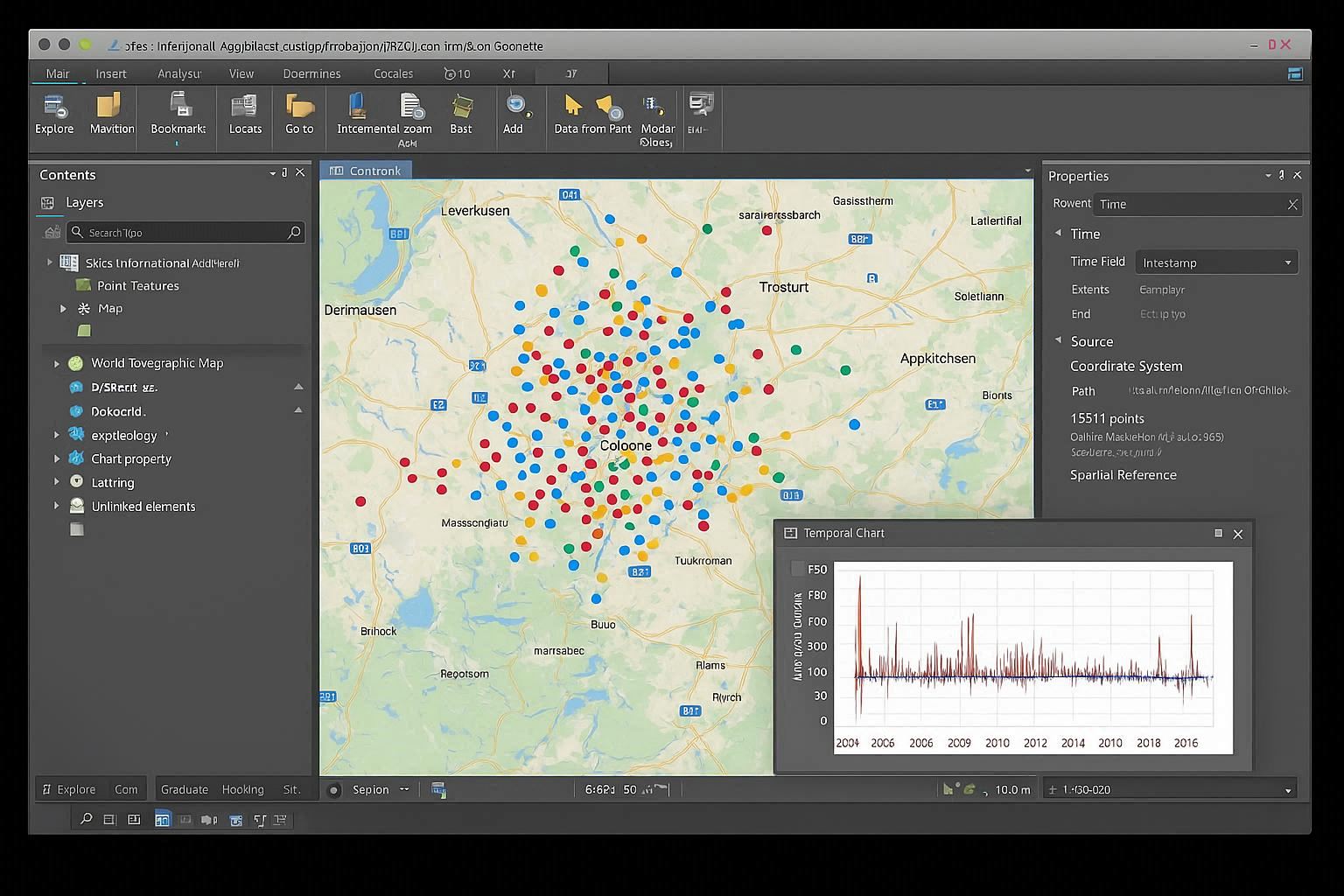Switch to the Hooking tab at bottom

tap(242, 788)
